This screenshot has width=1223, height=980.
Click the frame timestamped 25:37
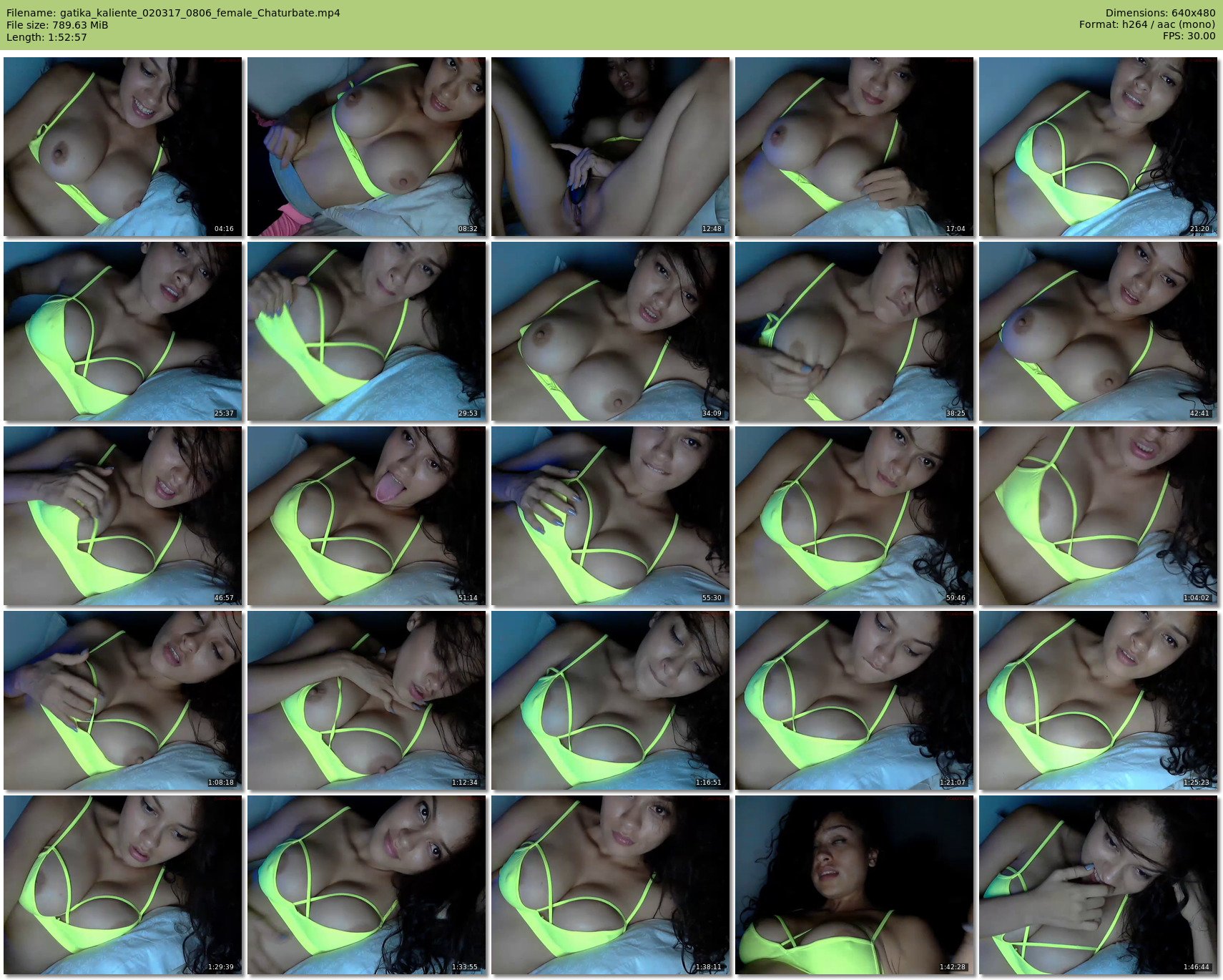pyautogui.click(x=123, y=331)
